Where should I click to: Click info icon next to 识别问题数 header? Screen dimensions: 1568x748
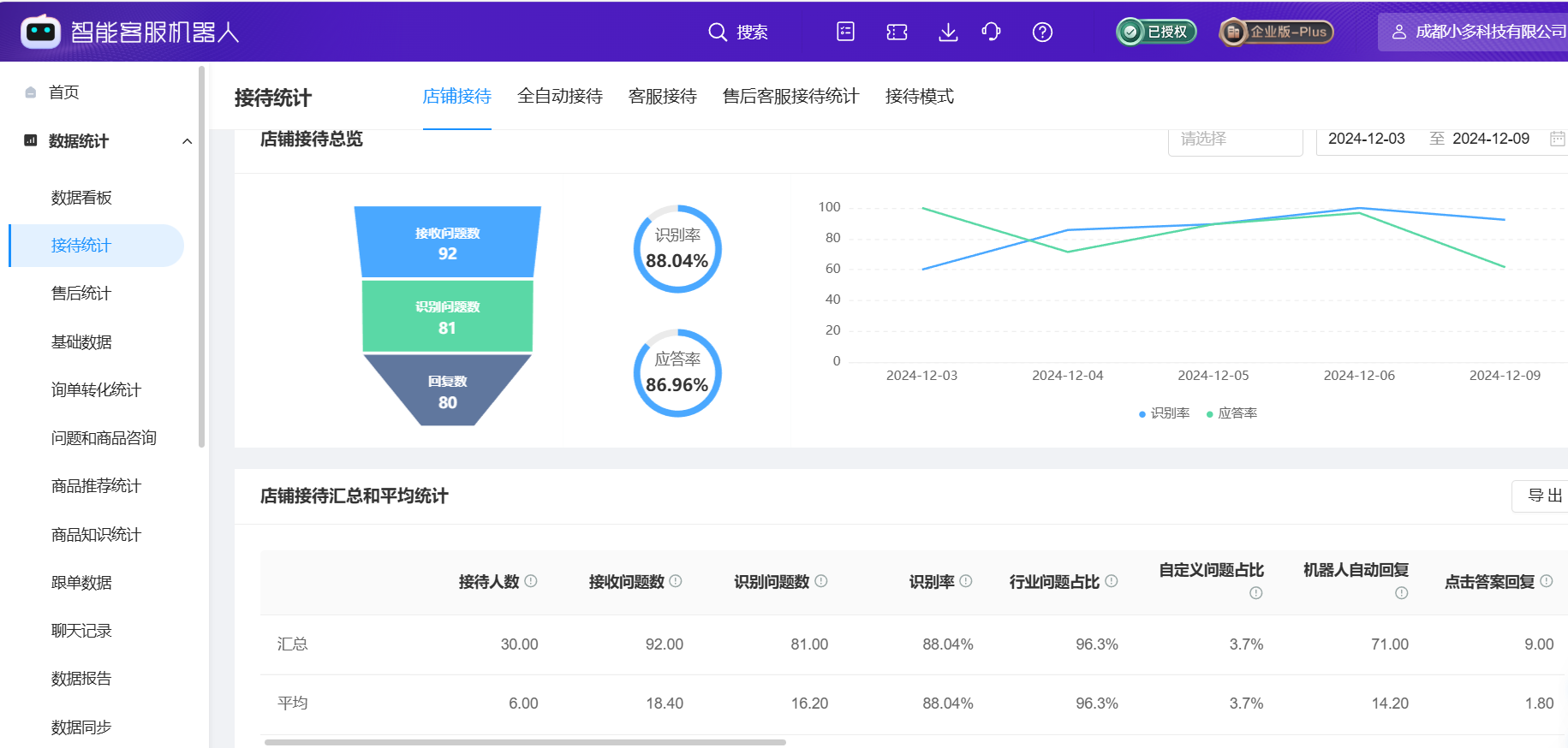tap(821, 581)
